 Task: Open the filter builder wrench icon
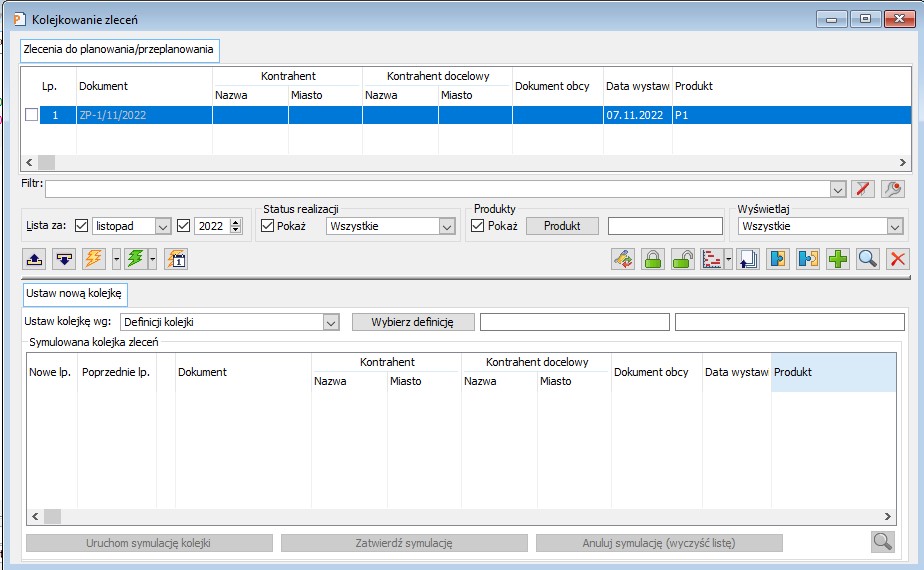coord(893,189)
